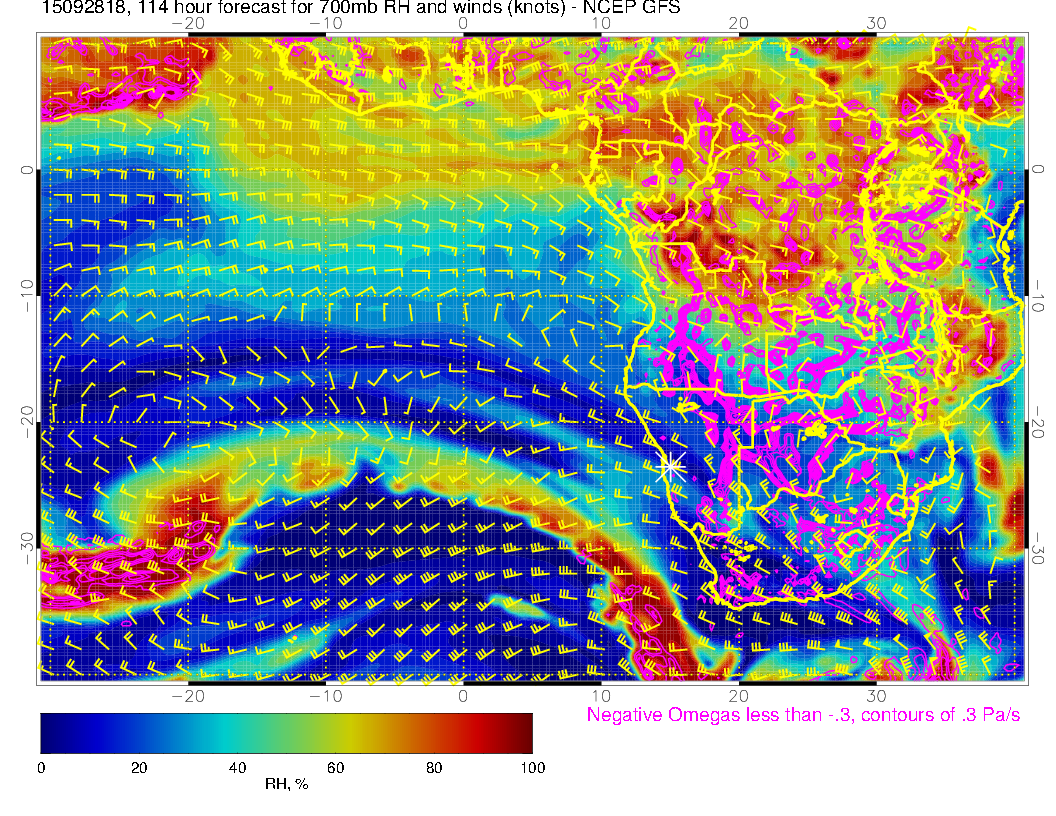Click the 'Negative Omegas less than -.3' caption
1056x816 pixels.
[803, 715]
